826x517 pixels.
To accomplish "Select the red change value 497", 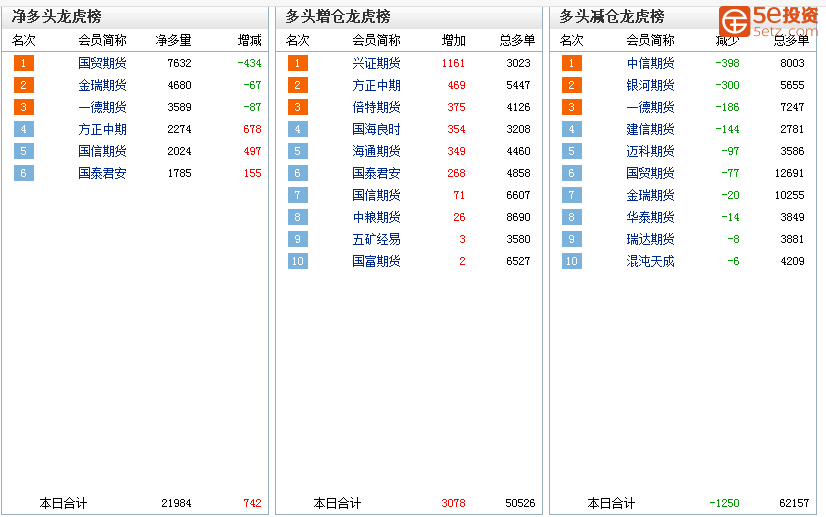I will click(x=252, y=151).
